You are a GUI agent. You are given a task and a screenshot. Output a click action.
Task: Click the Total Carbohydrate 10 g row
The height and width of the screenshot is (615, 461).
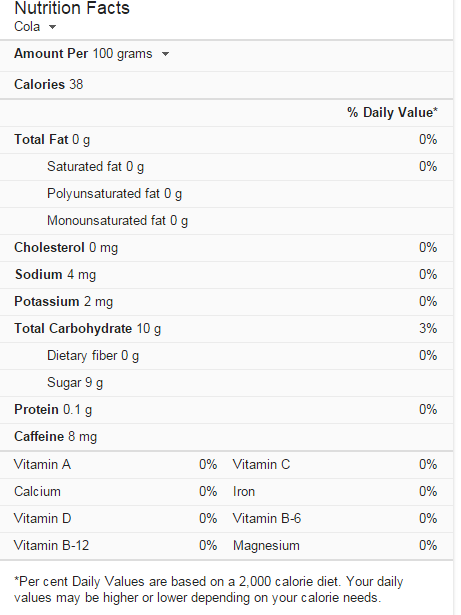(226, 329)
